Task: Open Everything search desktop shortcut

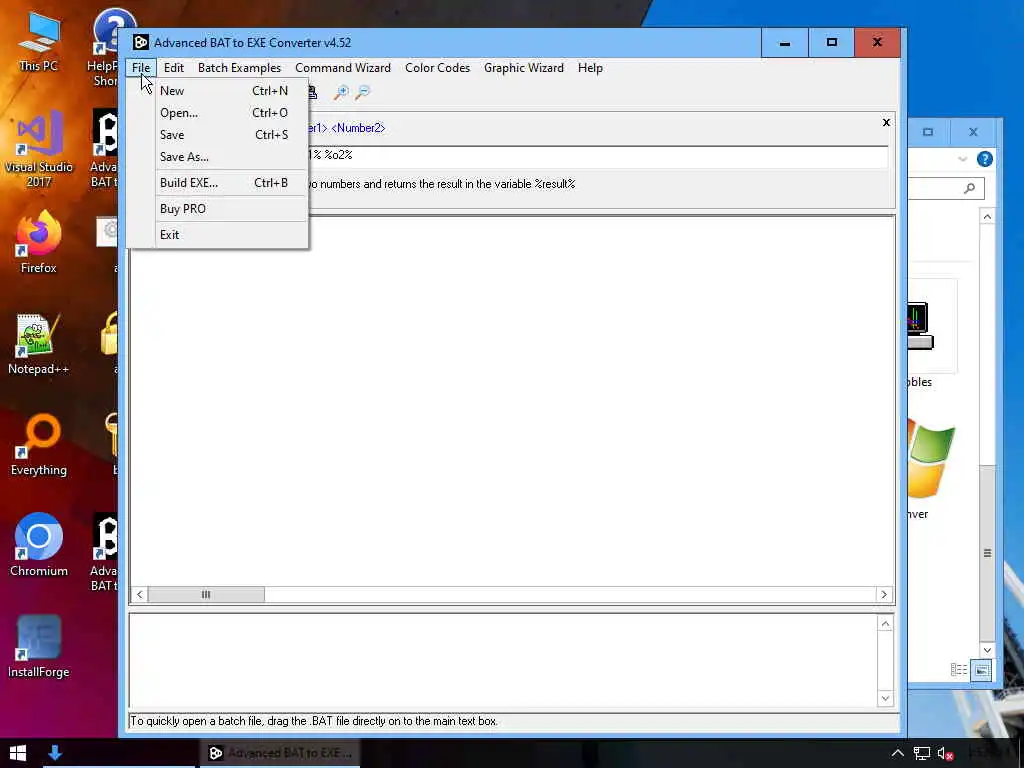Action: tap(39, 445)
